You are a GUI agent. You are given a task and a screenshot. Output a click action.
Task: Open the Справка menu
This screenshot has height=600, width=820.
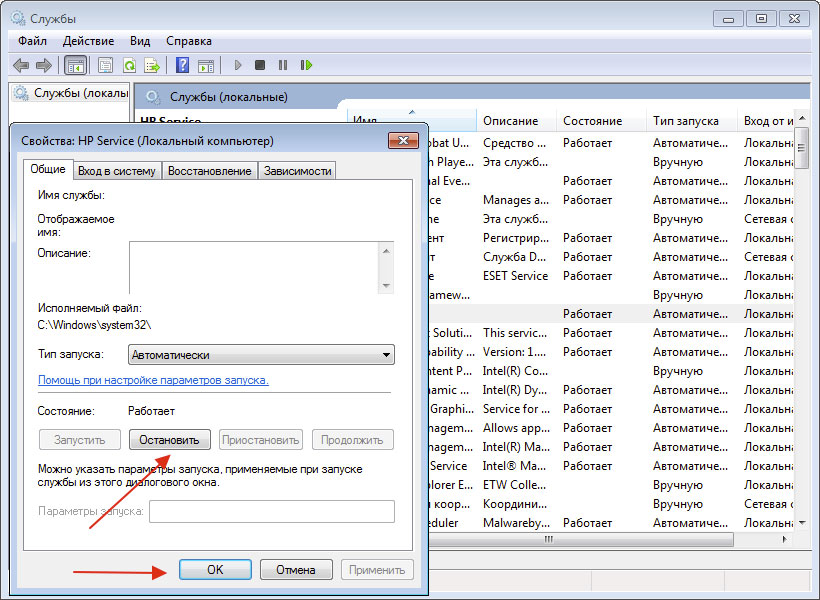[189, 41]
